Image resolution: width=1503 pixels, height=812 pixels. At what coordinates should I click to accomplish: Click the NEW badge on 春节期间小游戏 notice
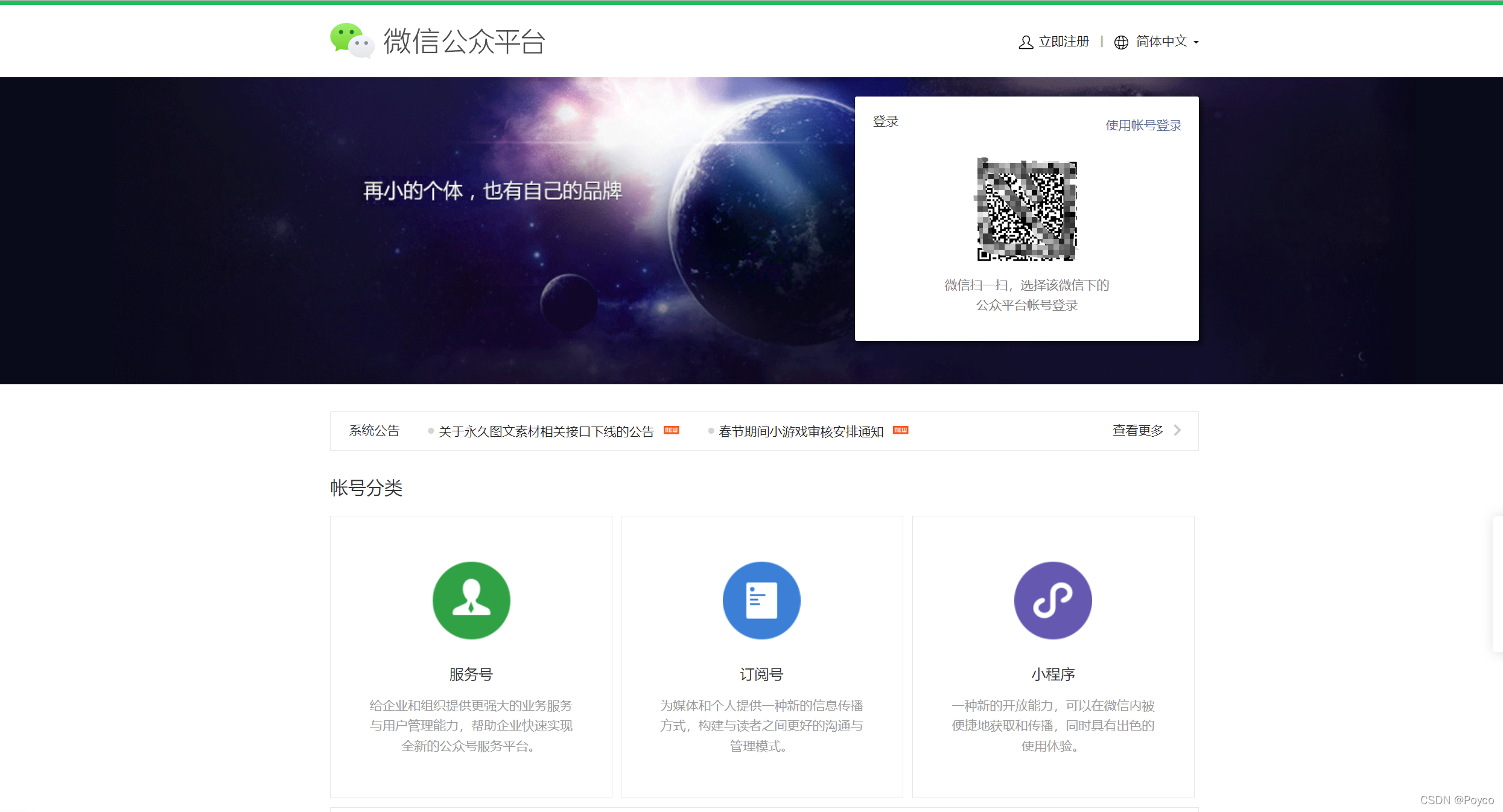[x=900, y=430]
